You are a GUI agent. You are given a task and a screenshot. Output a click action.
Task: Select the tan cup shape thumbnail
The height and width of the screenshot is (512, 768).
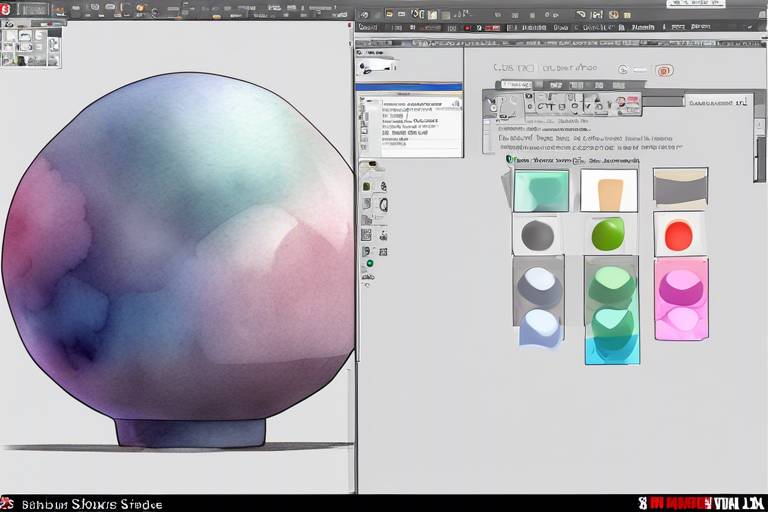609,191
